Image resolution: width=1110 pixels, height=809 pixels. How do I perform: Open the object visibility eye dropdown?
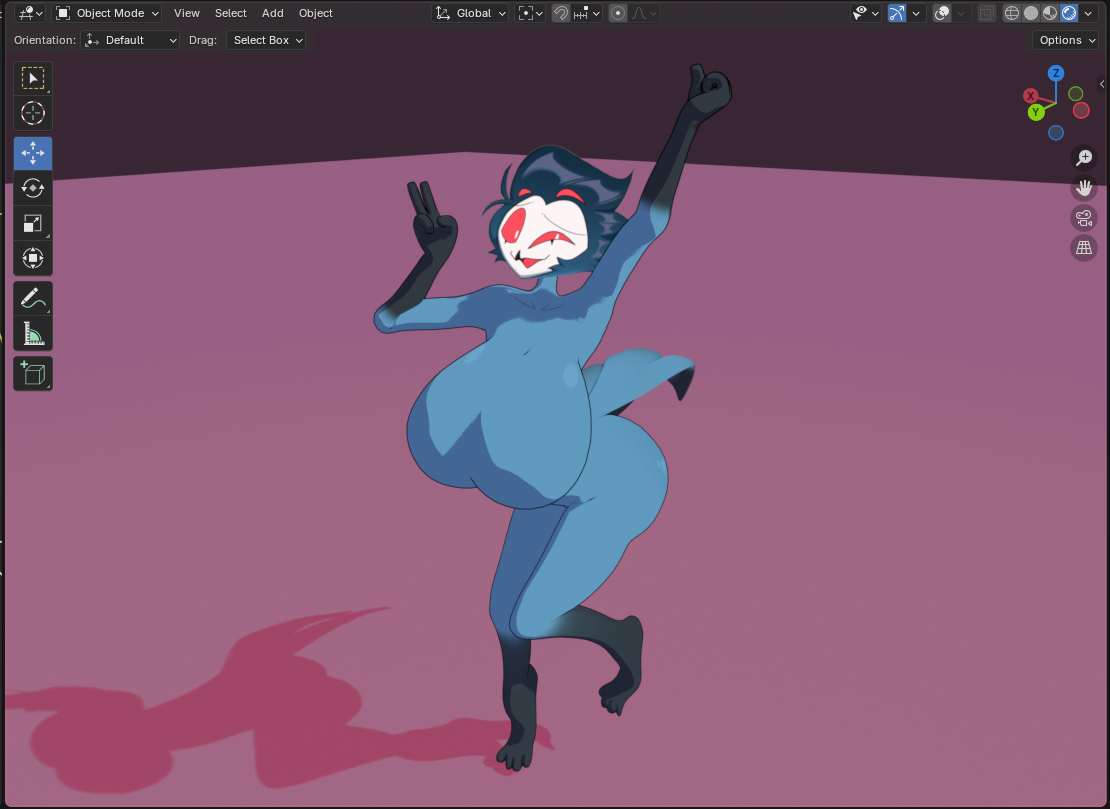pyautogui.click(x=865, y=13)
